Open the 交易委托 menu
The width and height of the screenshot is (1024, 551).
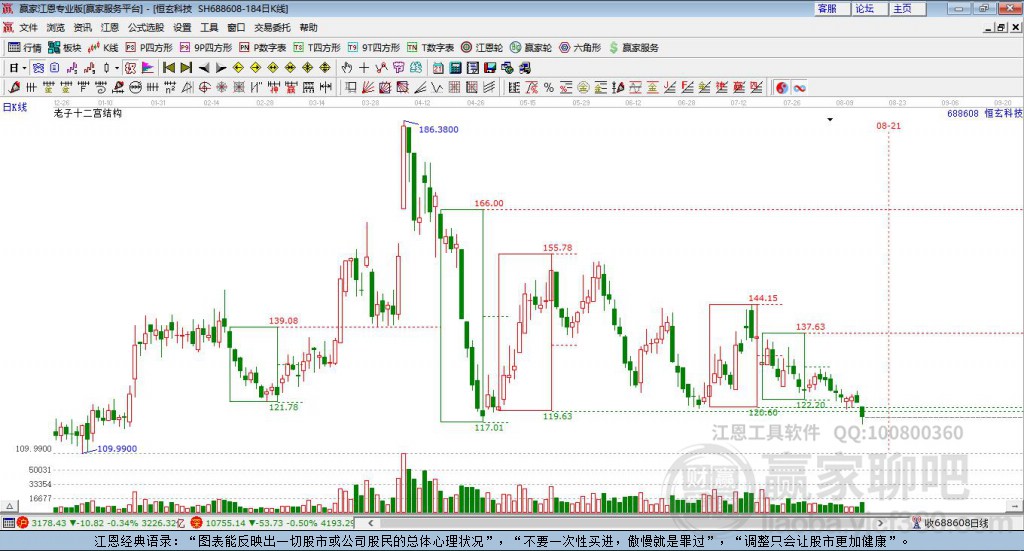pos(272,27)
